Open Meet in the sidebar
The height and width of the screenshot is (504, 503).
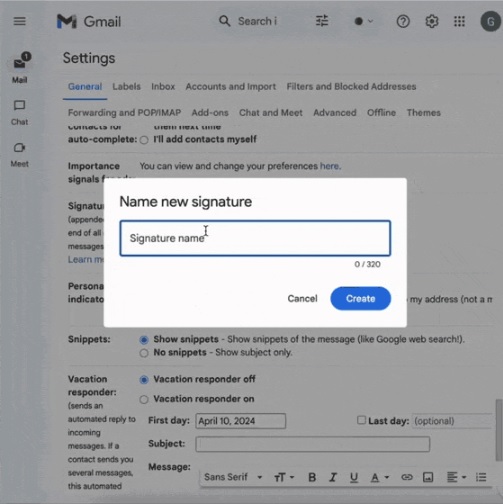[19, 155]
